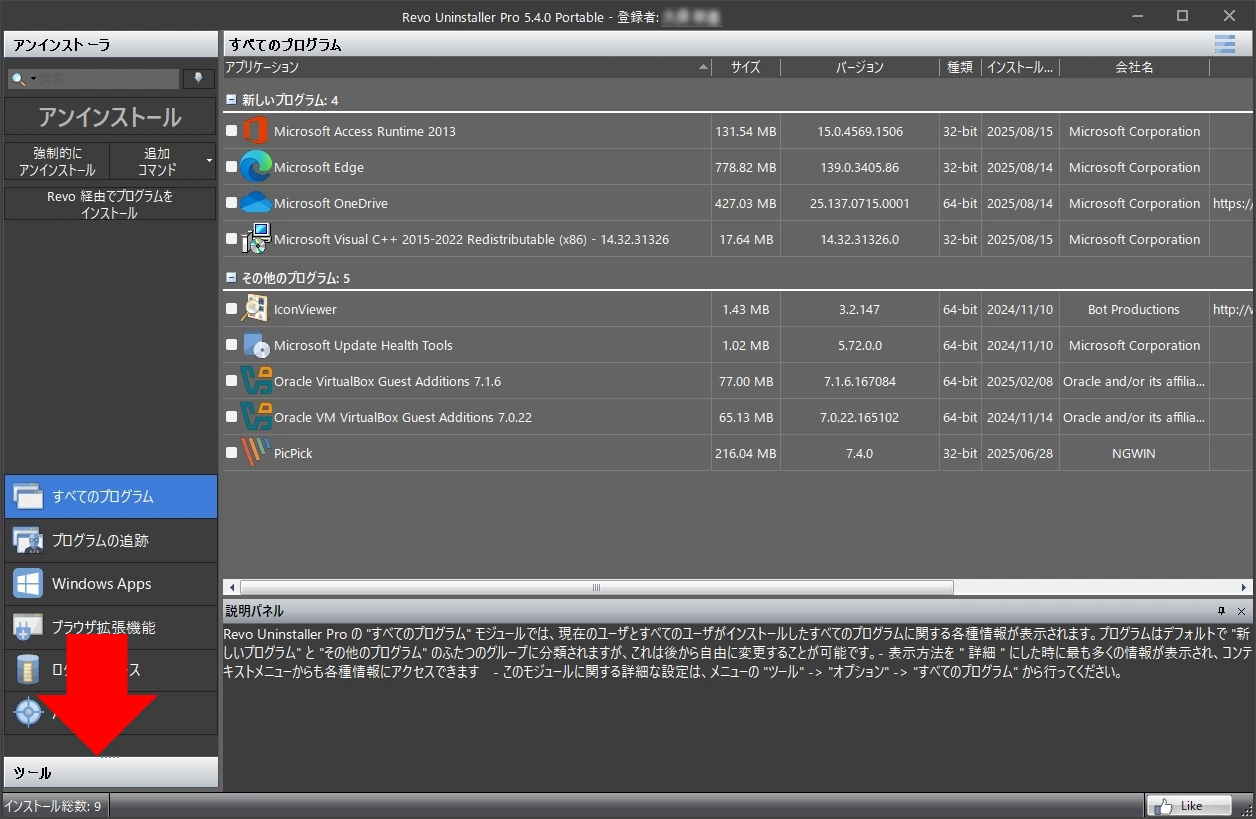Viewport: 1256px width, 819px height.
Task: Click the Microsoft Edge program icon
Action: [256, 167]
